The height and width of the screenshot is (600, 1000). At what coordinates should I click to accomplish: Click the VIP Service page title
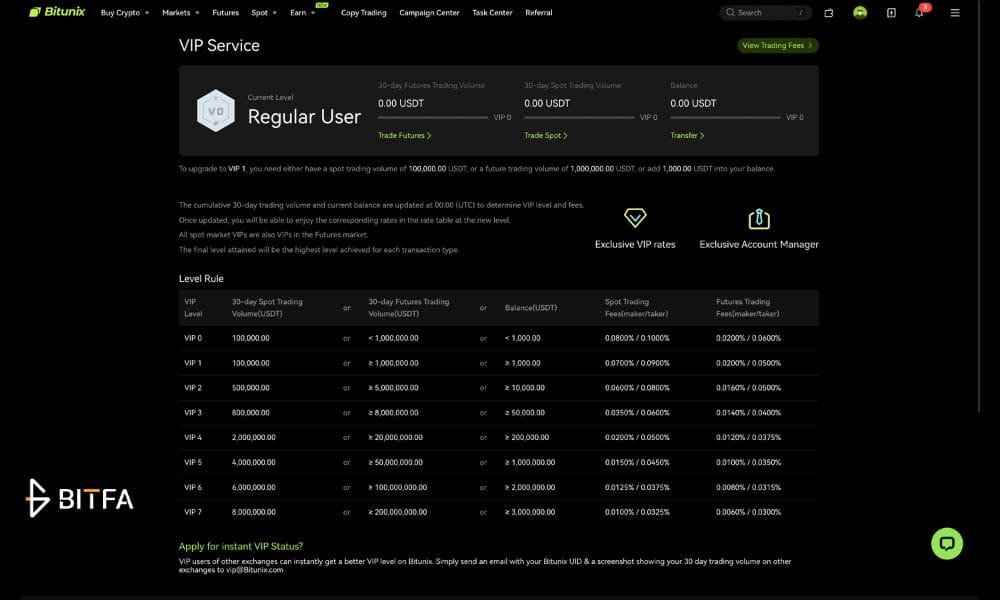click(219, 45)
